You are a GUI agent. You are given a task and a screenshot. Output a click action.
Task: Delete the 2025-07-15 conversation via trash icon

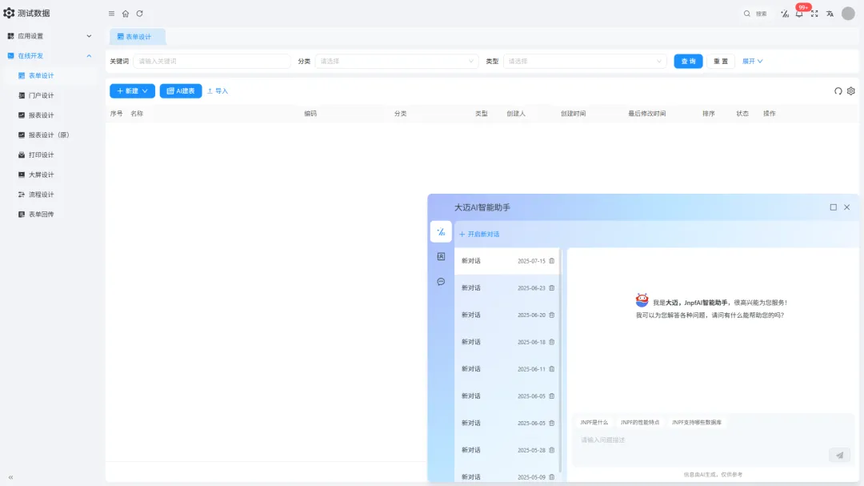click(552, 261)
